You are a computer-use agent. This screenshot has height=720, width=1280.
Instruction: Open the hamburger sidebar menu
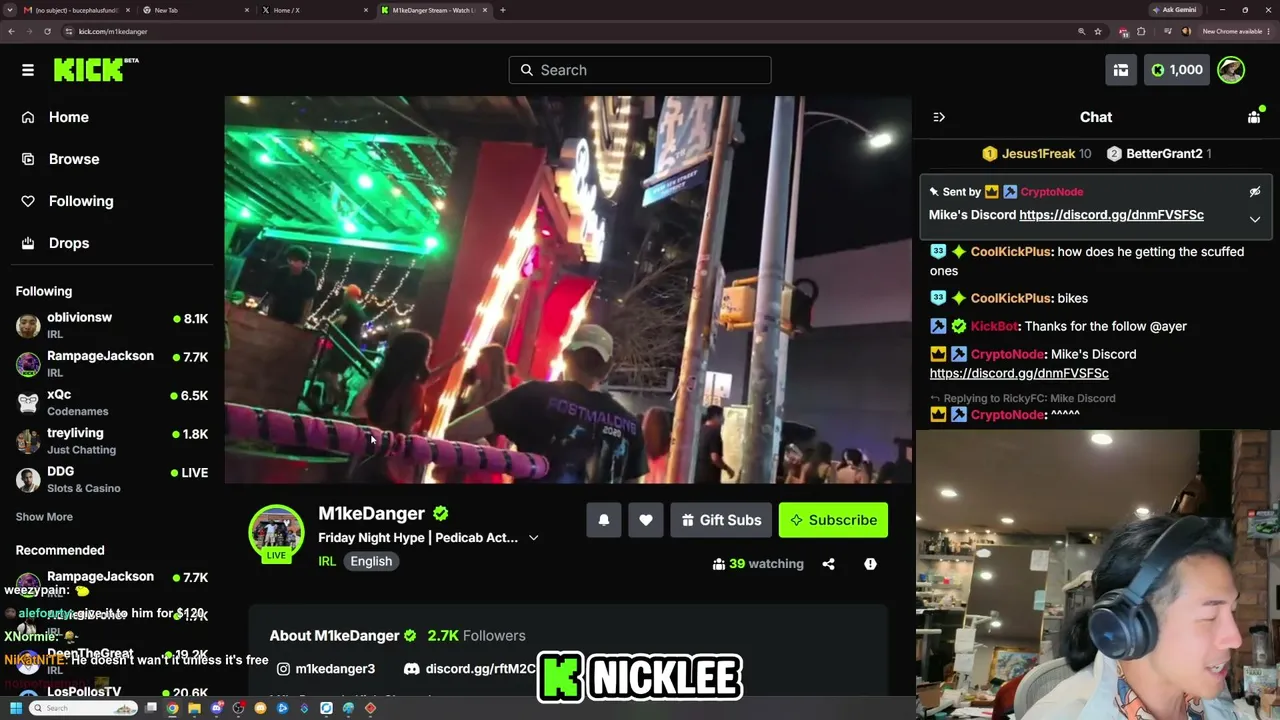(28, 70)
